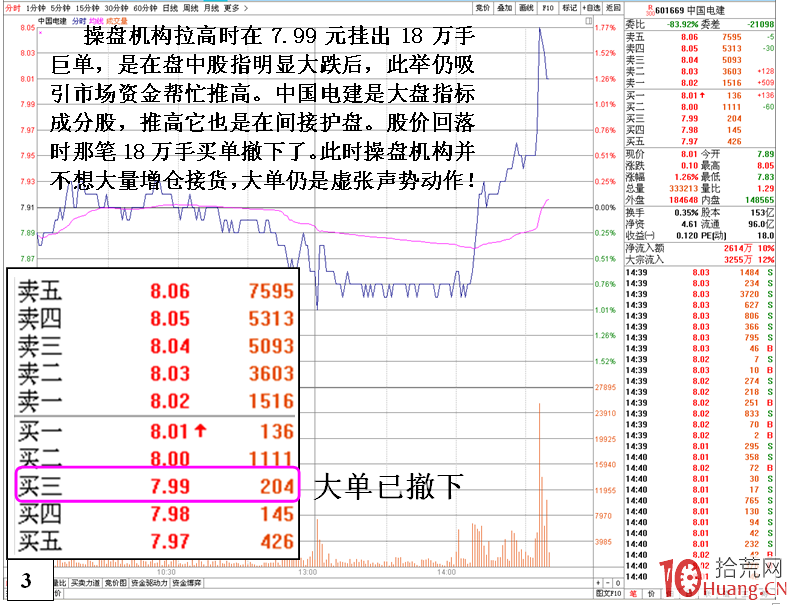
Task: Open the 买卖力道 indicator tab
Action: pos(85,583)
